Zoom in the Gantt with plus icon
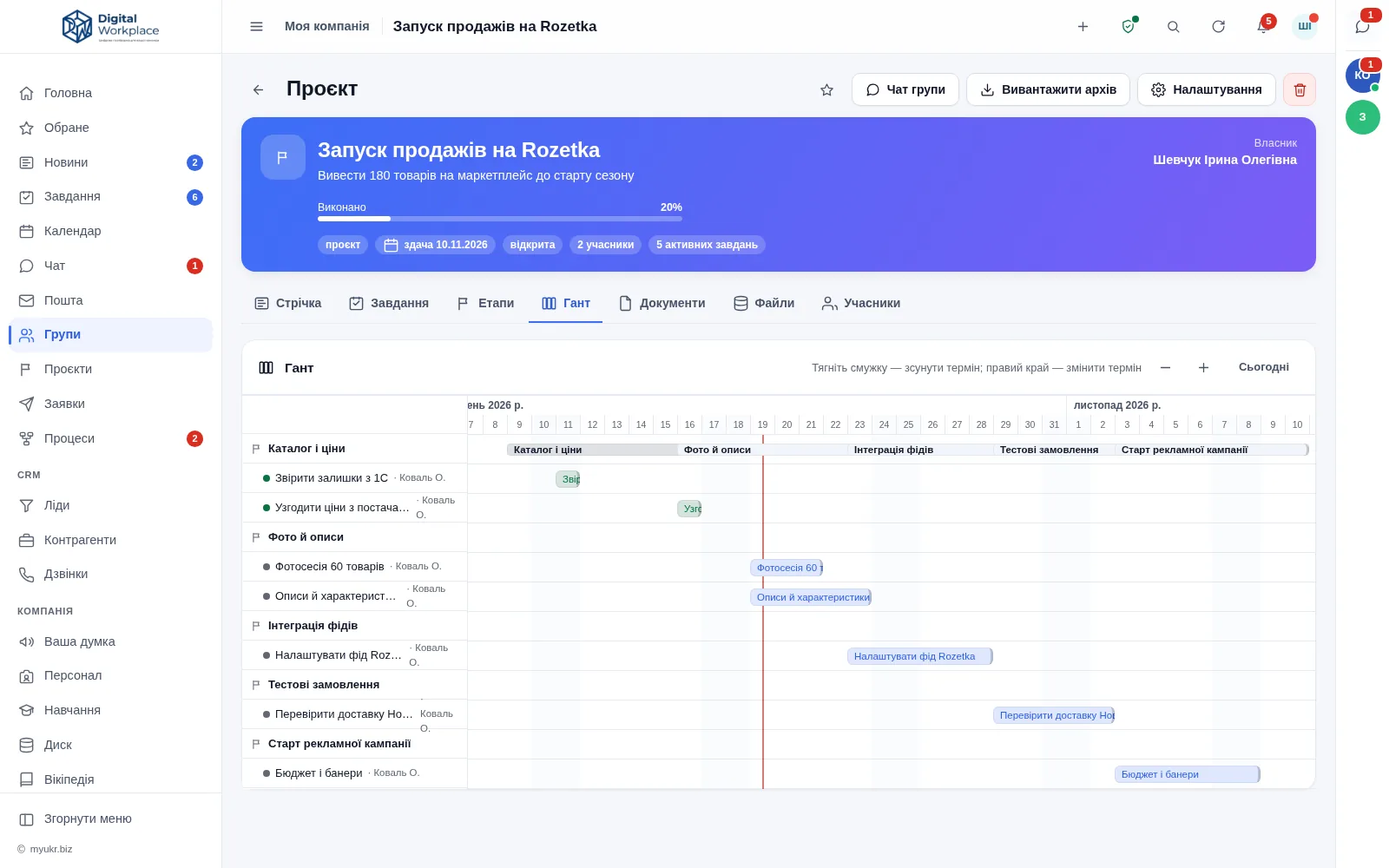 1203,368
